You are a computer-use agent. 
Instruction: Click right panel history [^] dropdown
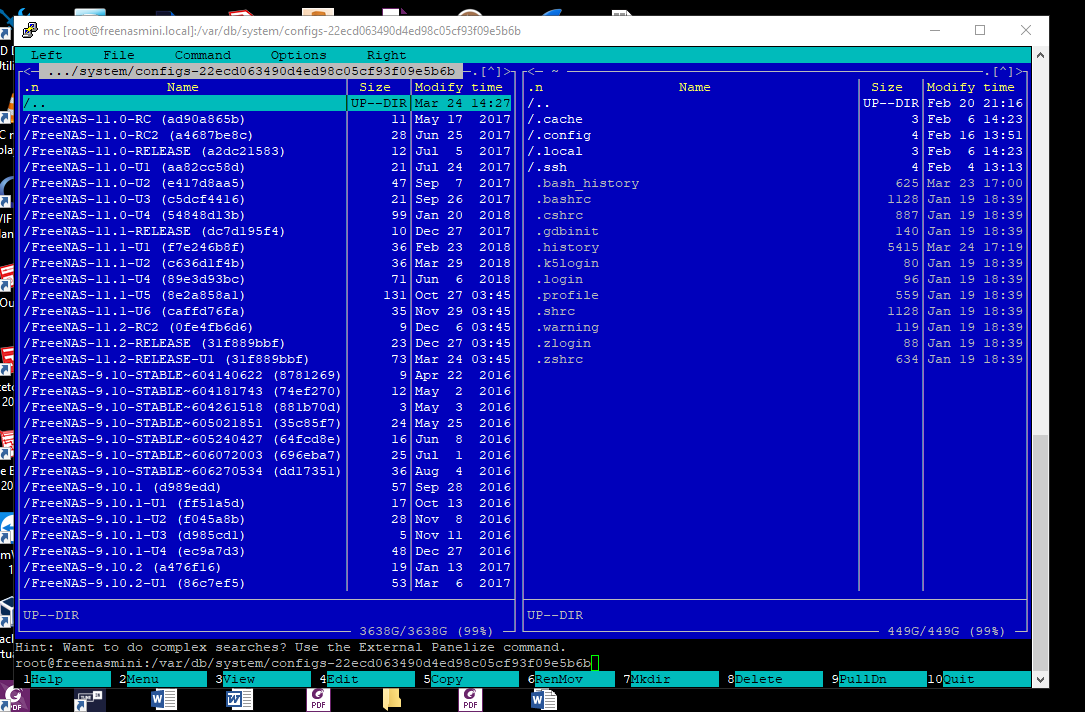(x=1003, y=71)
